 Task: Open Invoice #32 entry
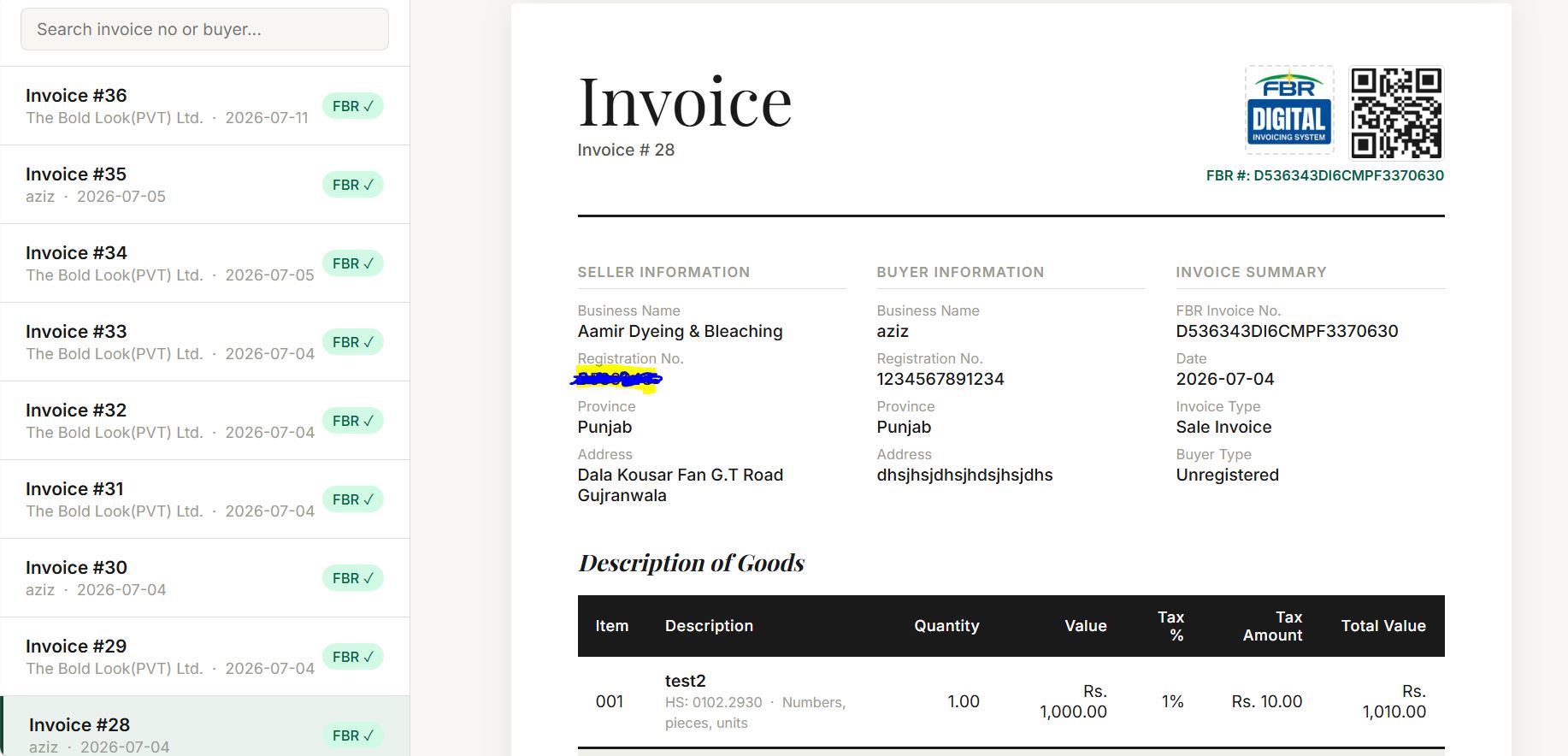(204, 421)
